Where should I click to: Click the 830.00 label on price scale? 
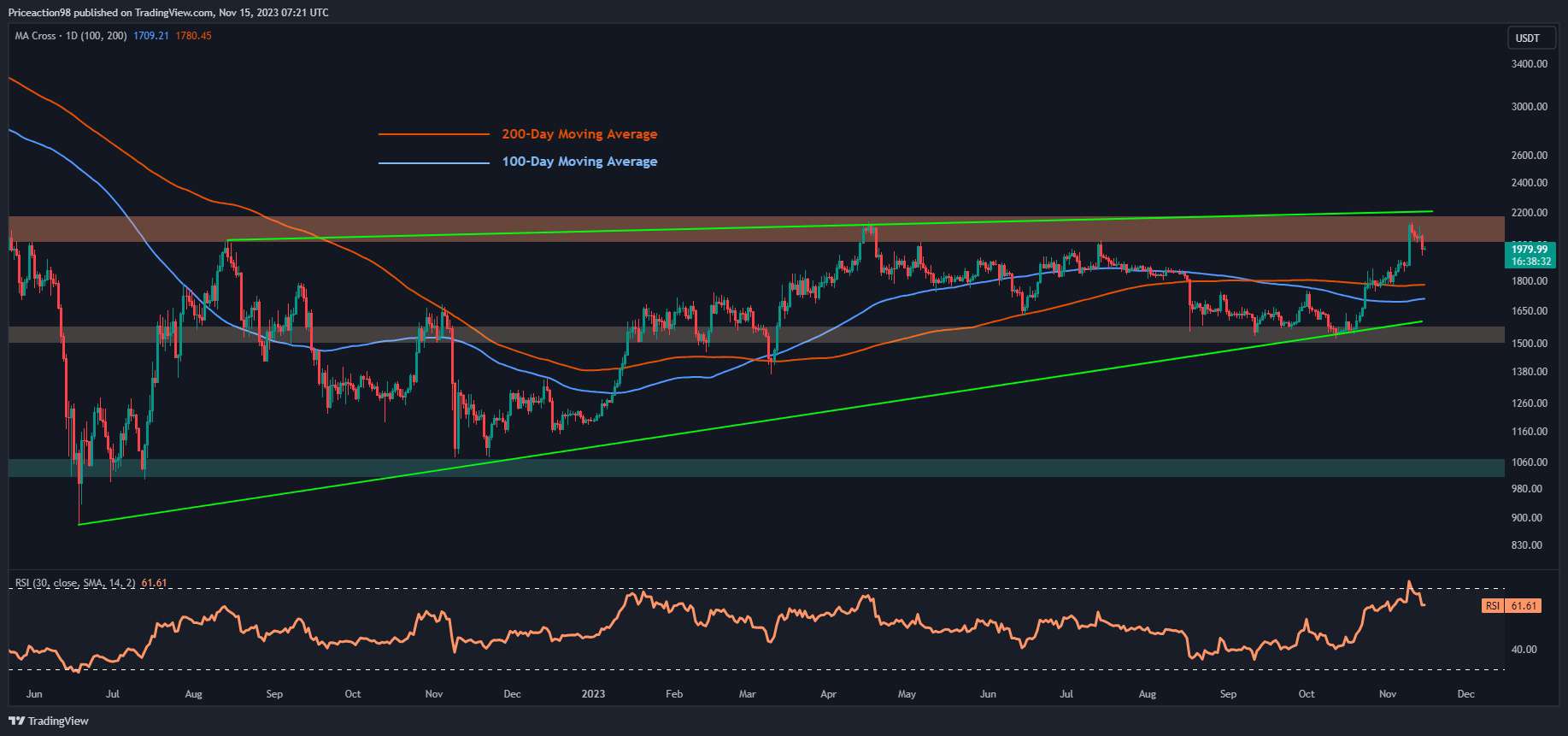1526,545
